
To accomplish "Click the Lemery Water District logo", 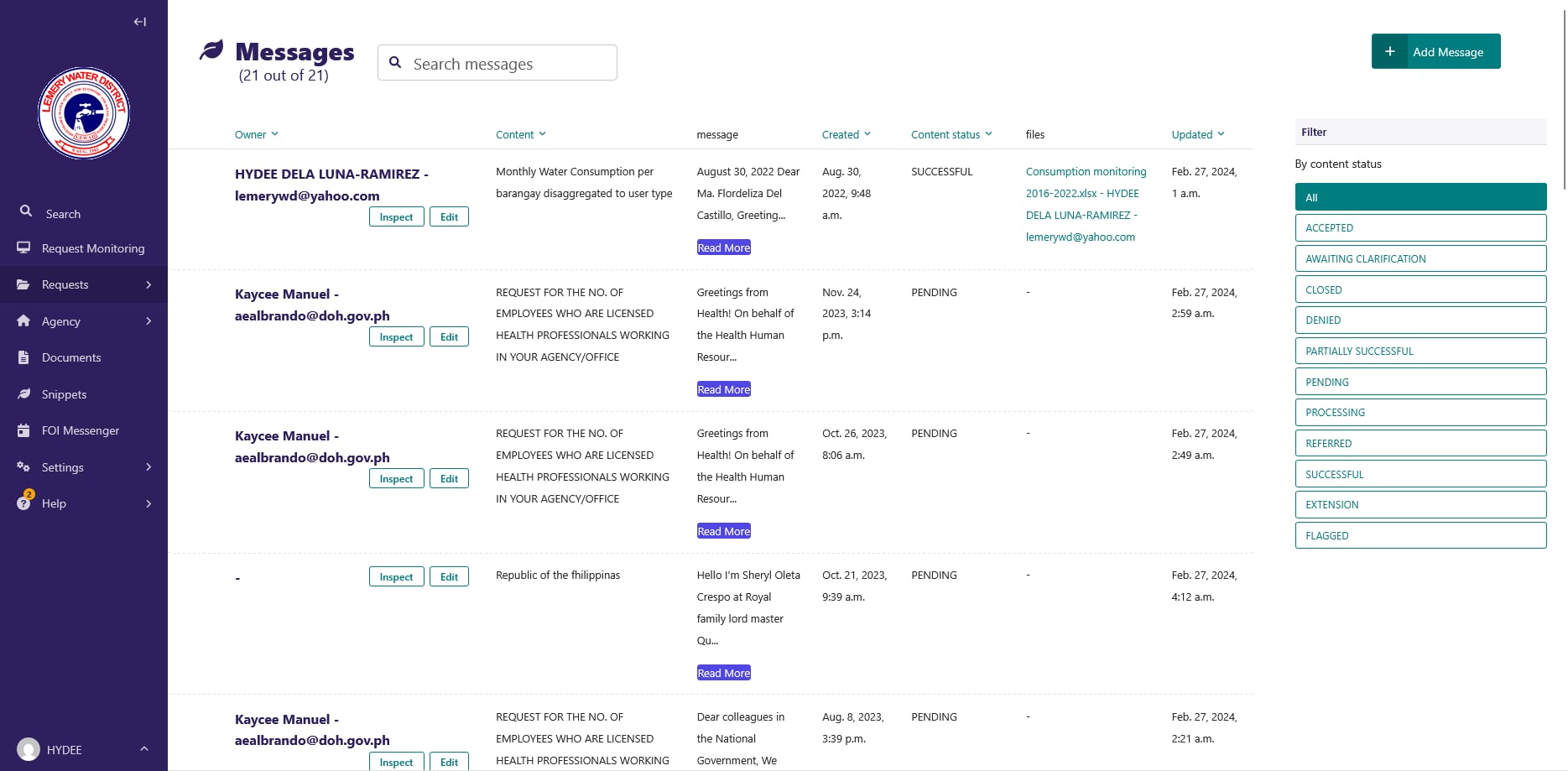I will (84, 113).
